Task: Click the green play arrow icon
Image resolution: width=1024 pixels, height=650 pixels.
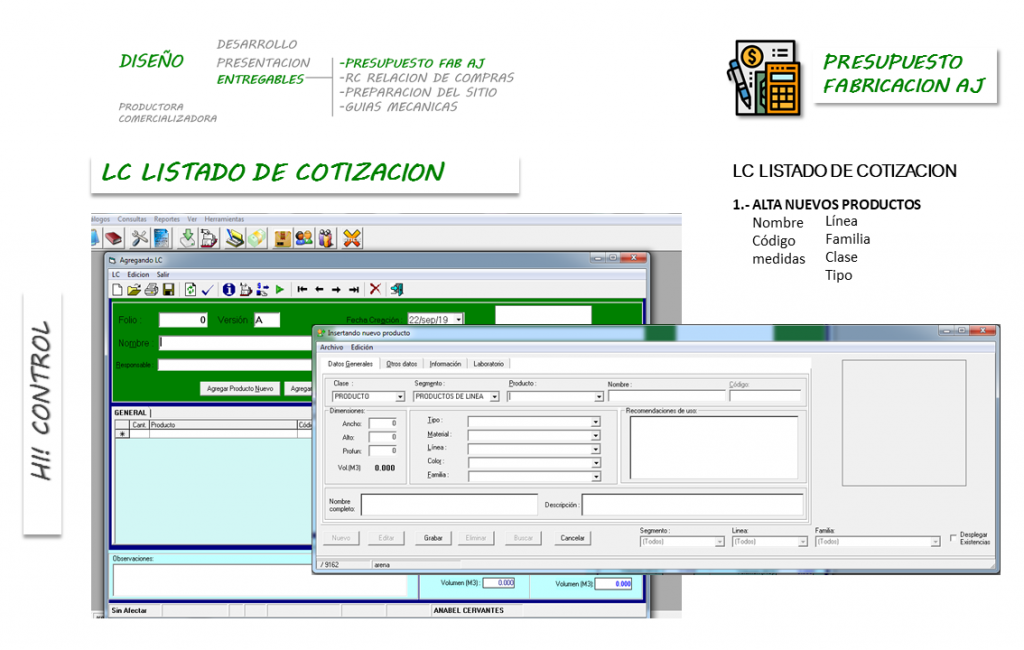Action: pos(280,289)
